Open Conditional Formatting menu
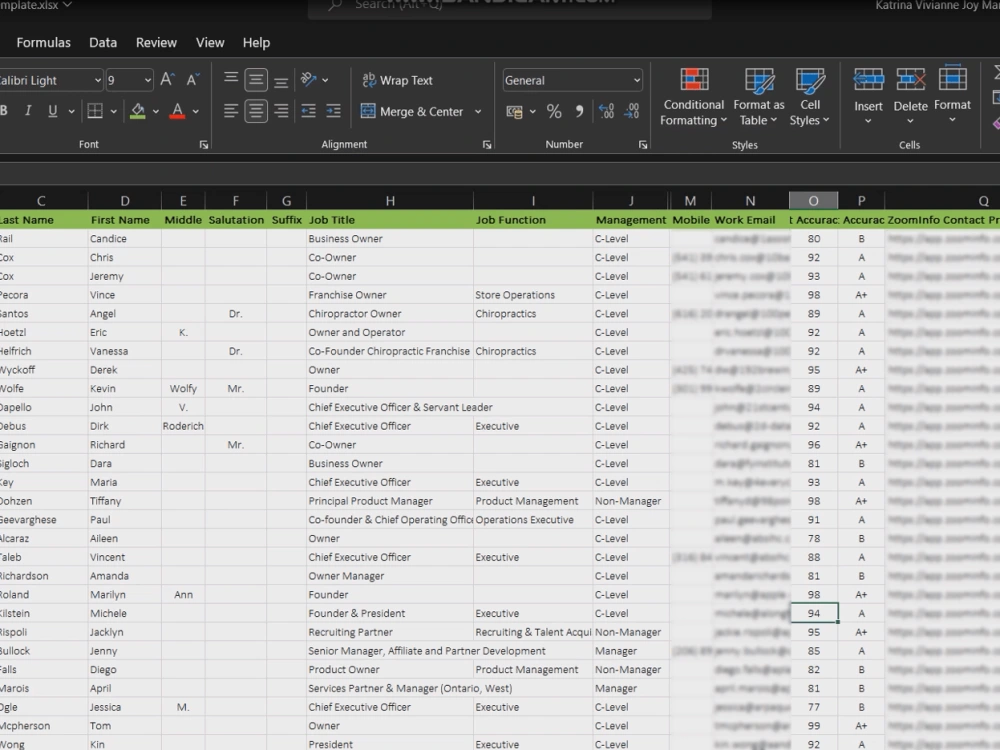Viewport: 1000px width, 750px height. tap(693, 96)
